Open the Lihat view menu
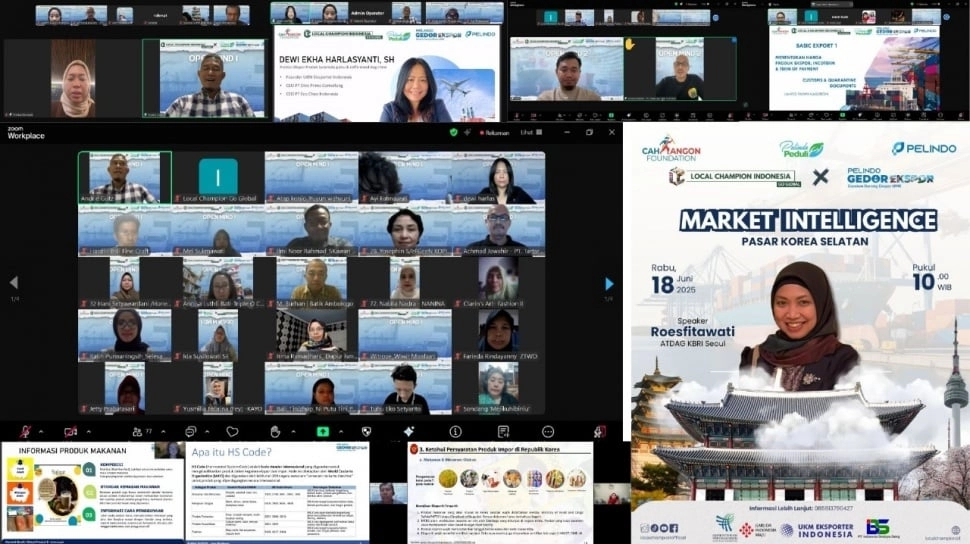Image resolution: width=970 pixels, height=544 pixels. coord(527,132)
